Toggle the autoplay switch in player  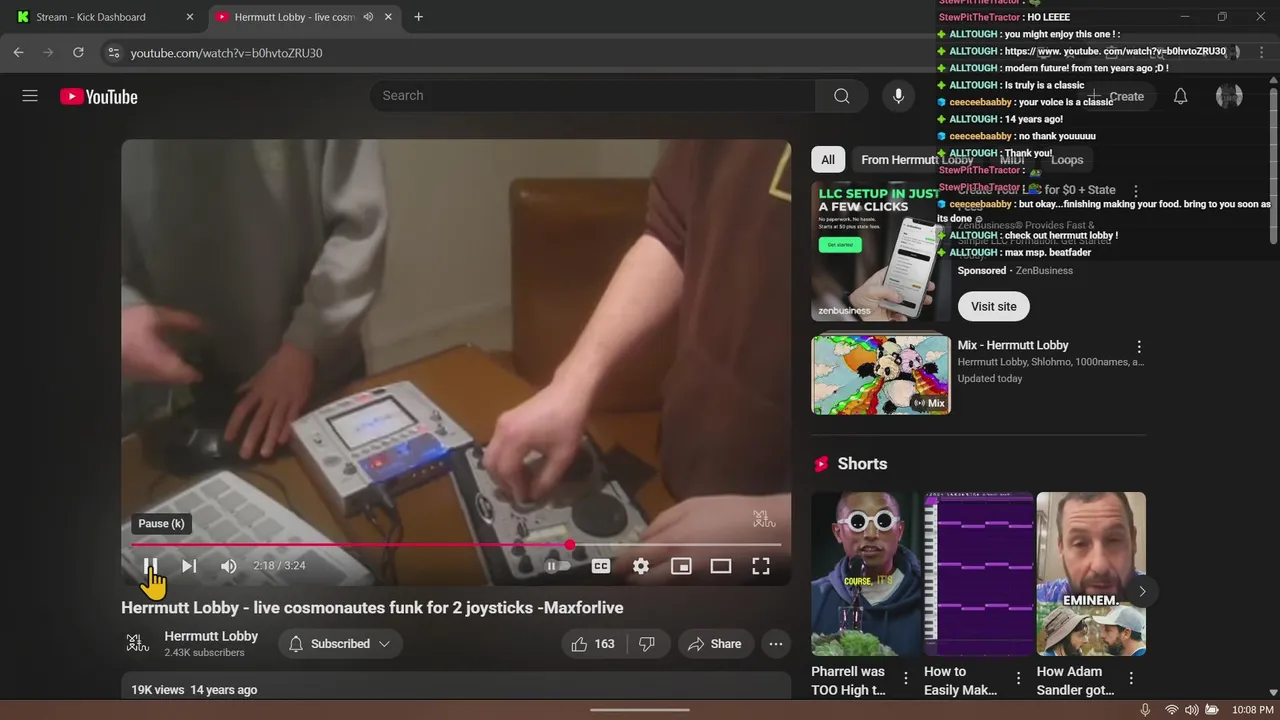click(x=557, y=566)
